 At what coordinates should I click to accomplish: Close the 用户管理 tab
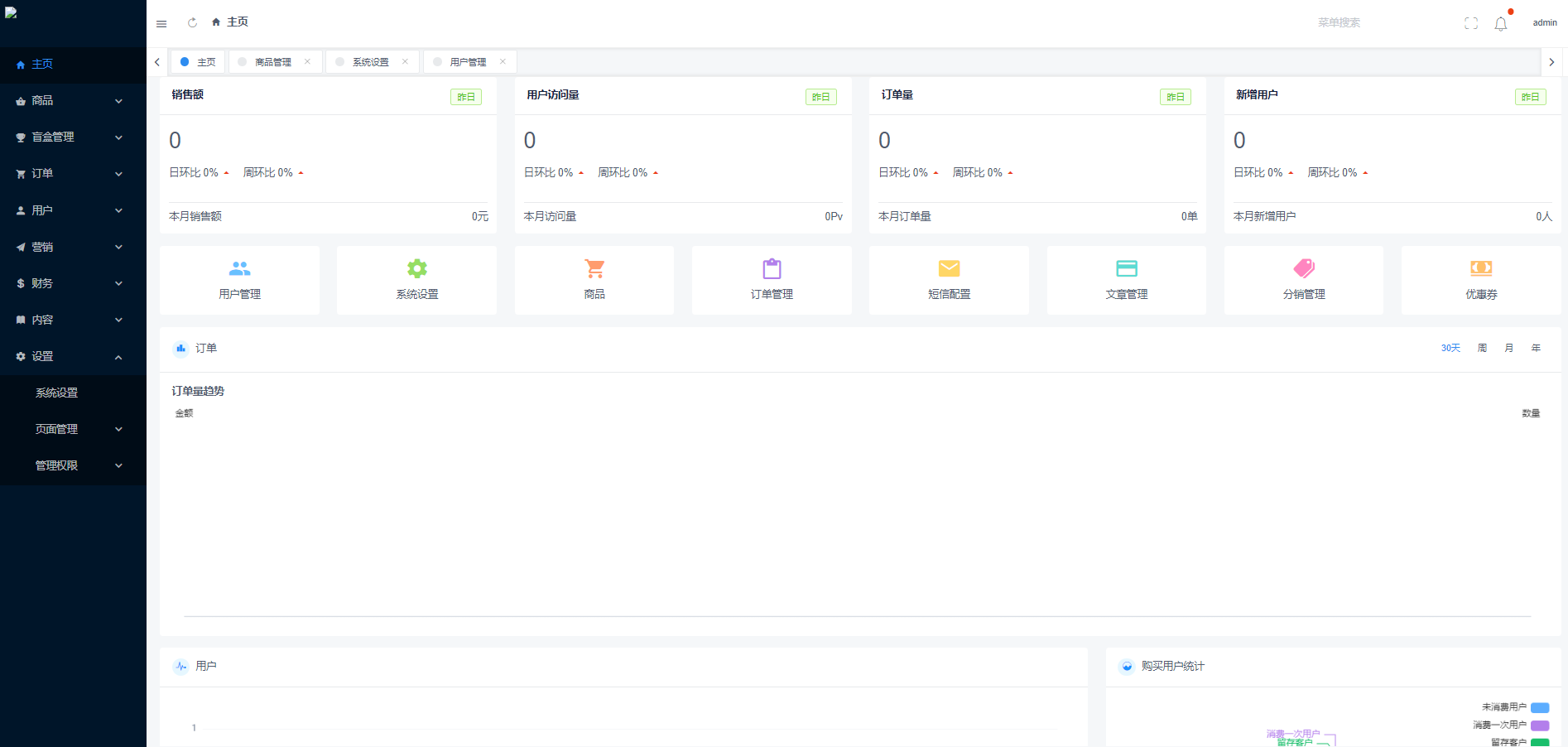point(503,61)
